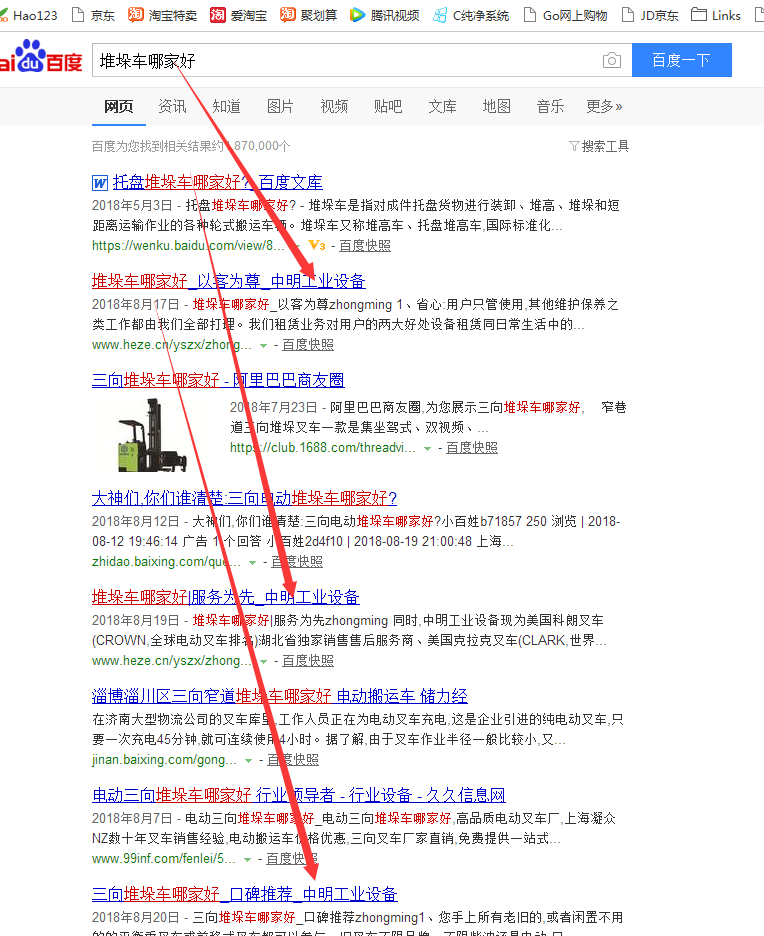This screenshot has width=764, height=936.
Task: Switch to the 资讯 tab
Action: (x=172, y=106)
